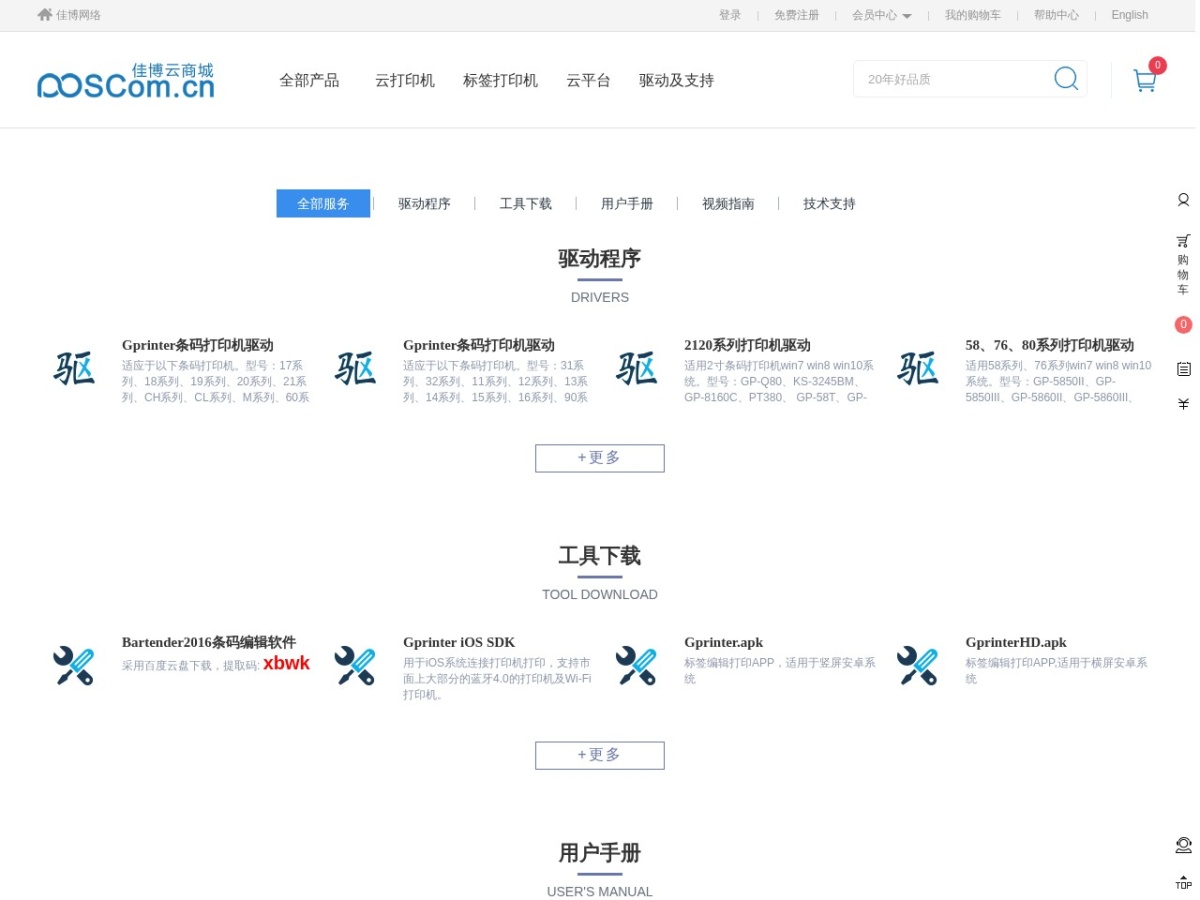Open the shopping cart icon in header

pyautogui.click(x=1144, y=80)
